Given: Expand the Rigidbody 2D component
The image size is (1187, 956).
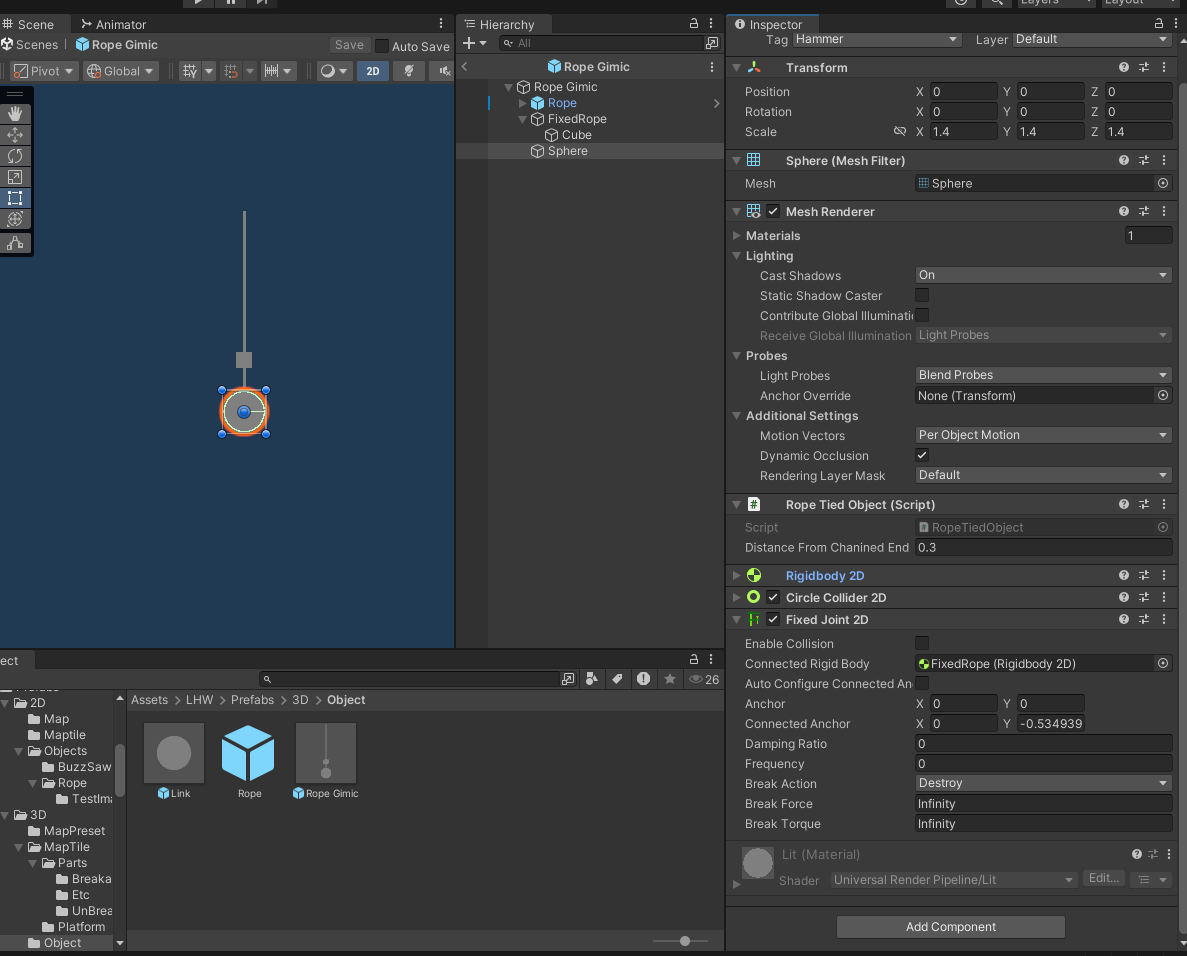Looking at the screenshot, I should click(737, 575).
